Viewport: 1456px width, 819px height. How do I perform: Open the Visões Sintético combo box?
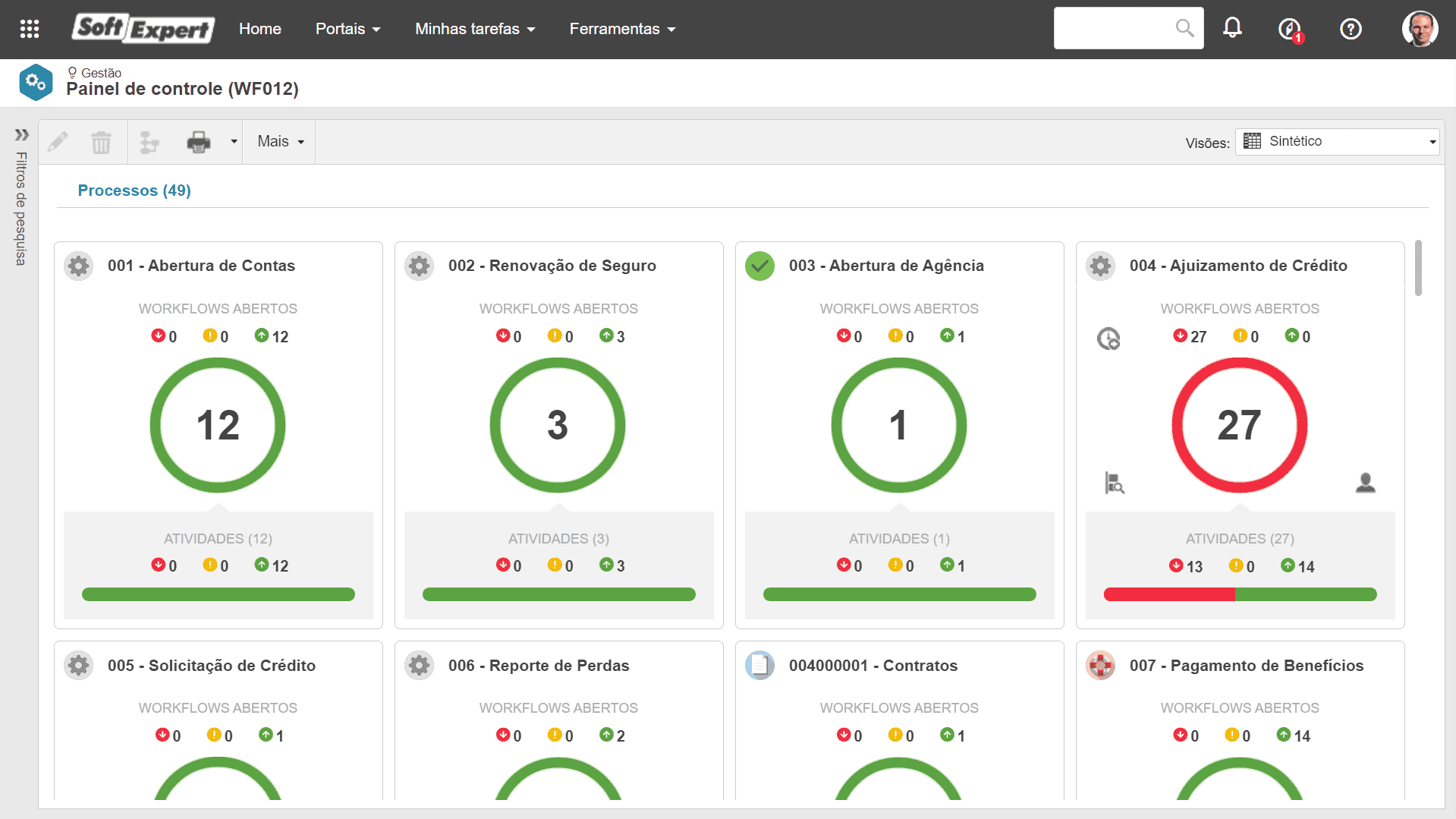[1337, 141]
